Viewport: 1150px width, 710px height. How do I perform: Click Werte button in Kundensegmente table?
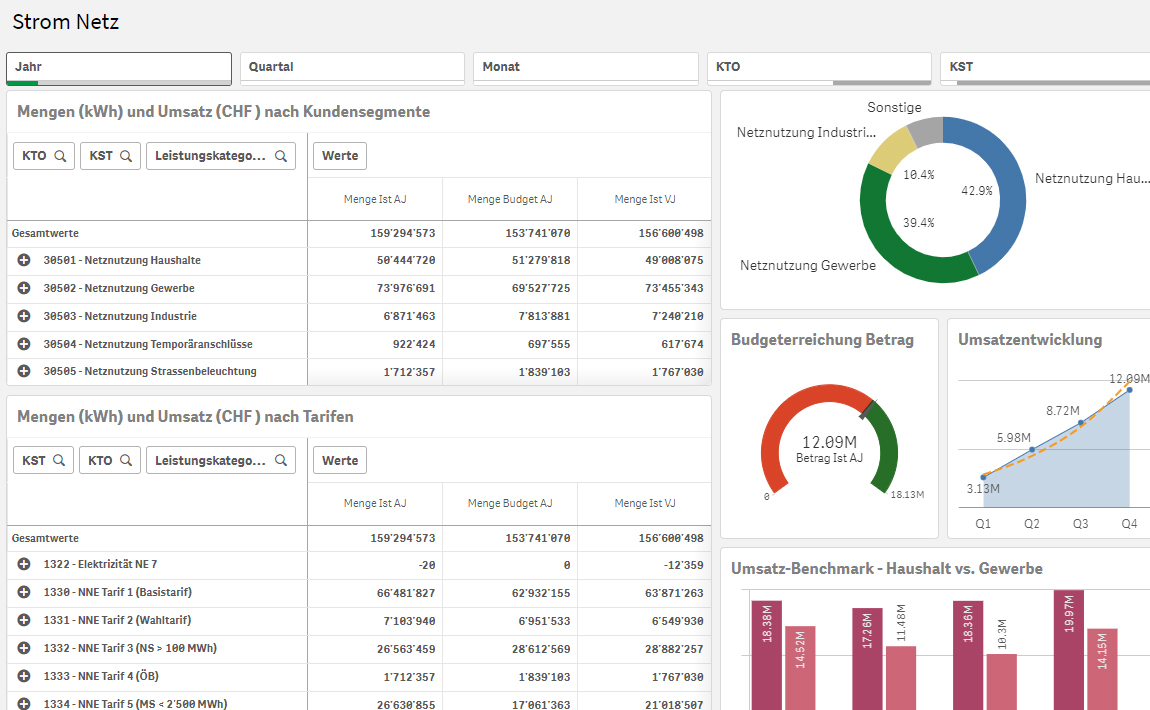coord(340,155)
